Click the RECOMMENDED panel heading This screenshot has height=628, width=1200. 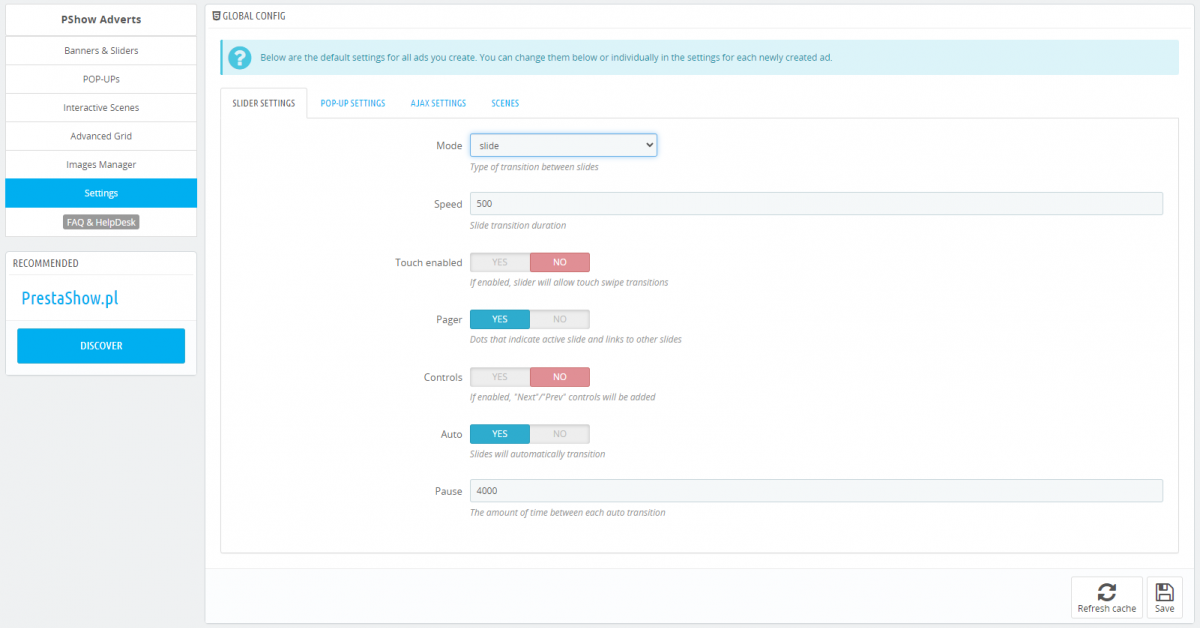[x=45, y=263]
